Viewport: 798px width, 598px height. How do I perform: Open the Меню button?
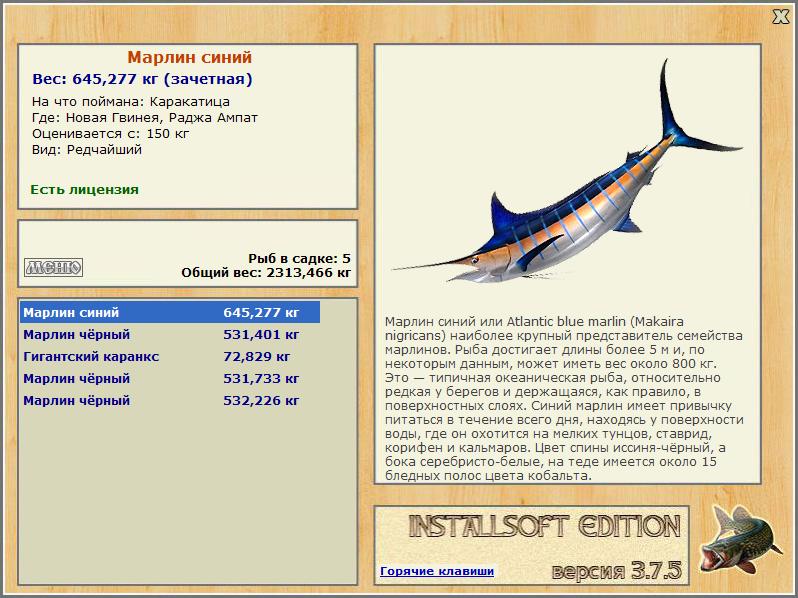53,267
